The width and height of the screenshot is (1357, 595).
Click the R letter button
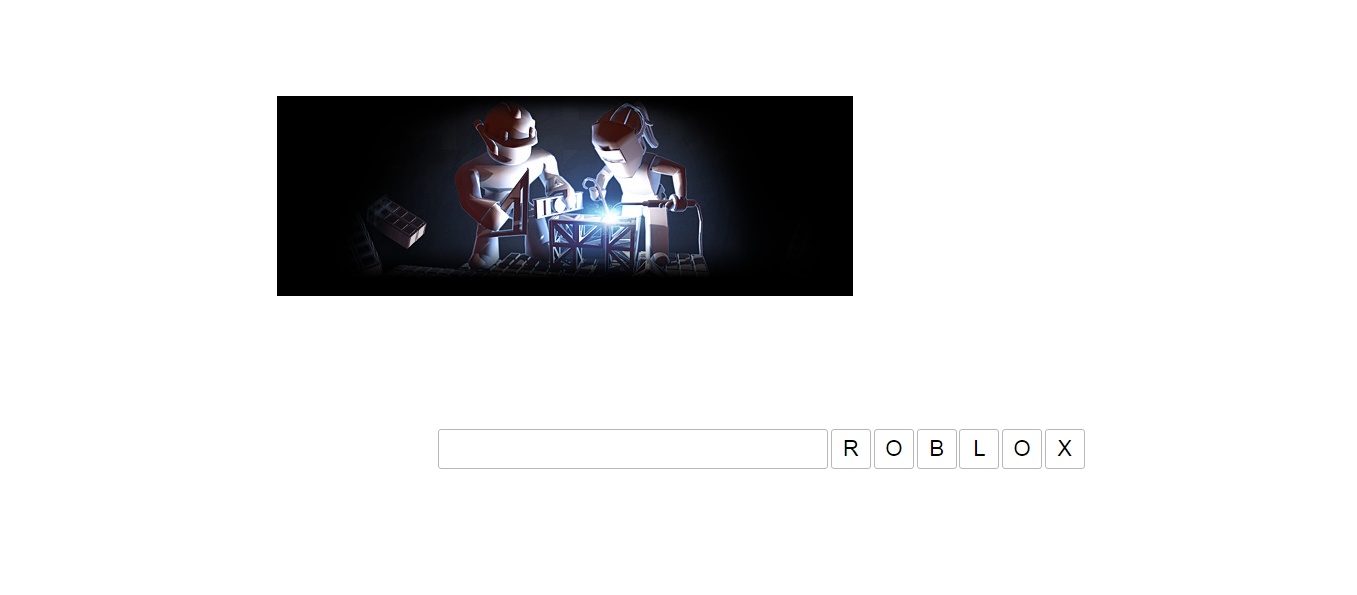pyautogui.click(x=851, y=449)
